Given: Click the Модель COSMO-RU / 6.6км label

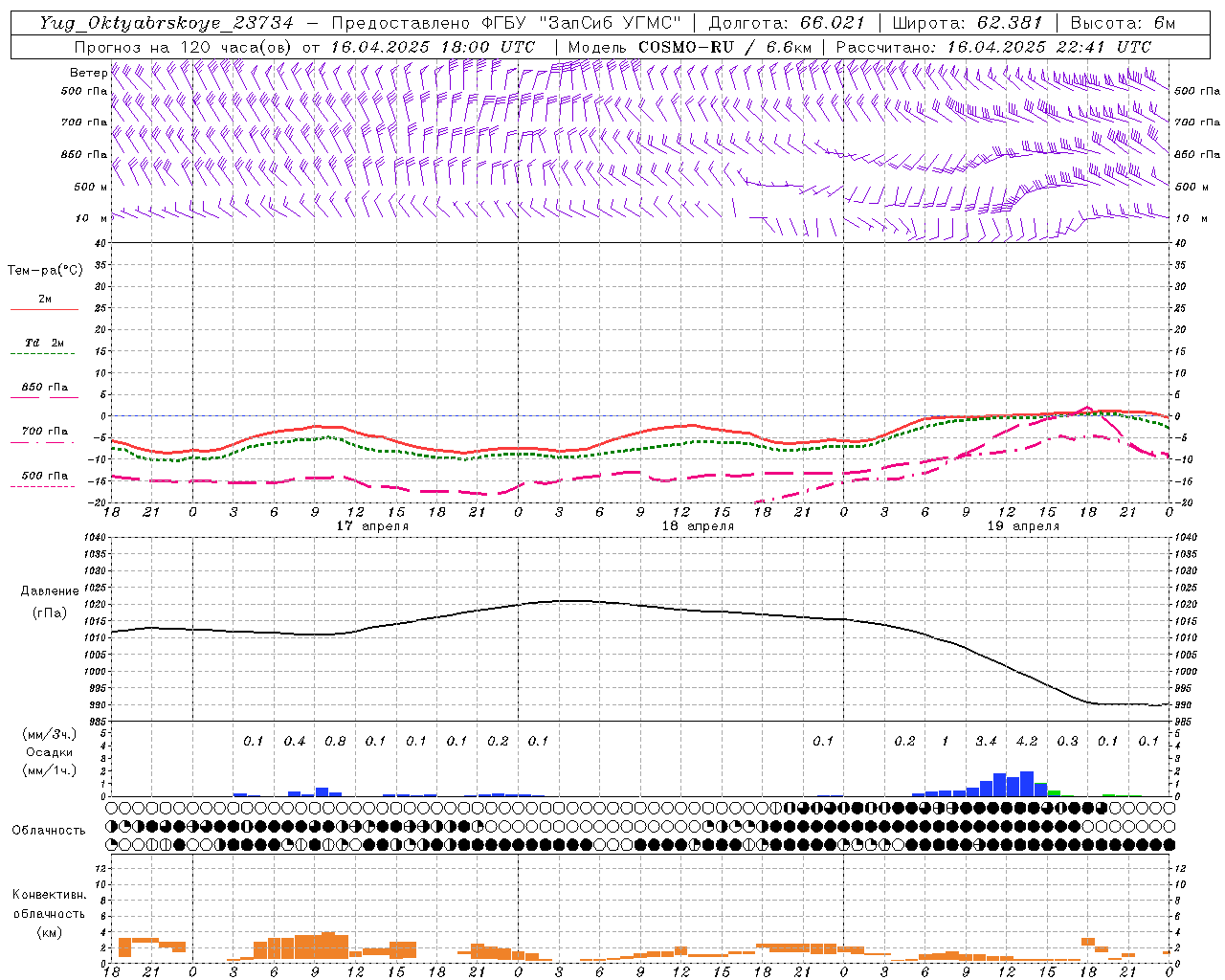Looking at the screenshot, I should [690, 47].
